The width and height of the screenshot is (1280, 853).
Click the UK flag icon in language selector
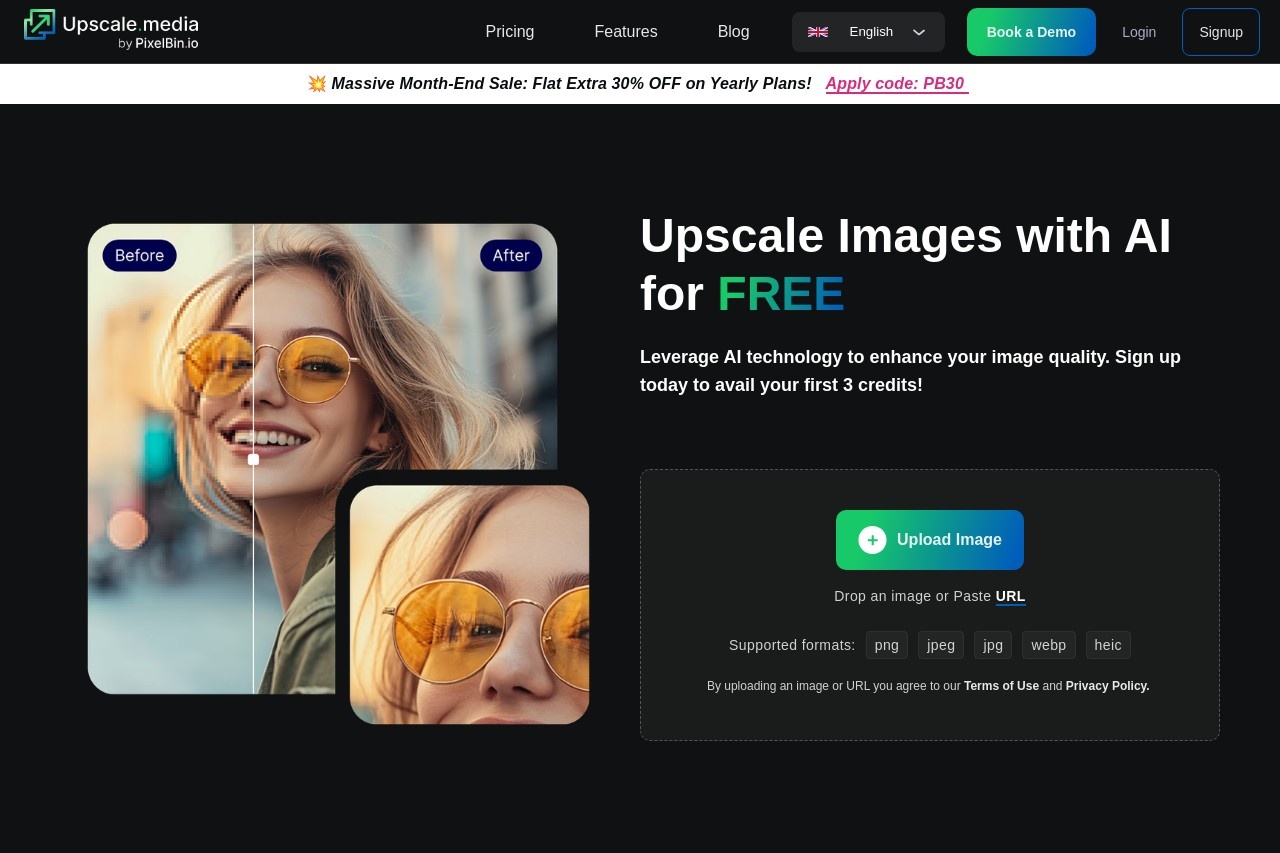817,31
